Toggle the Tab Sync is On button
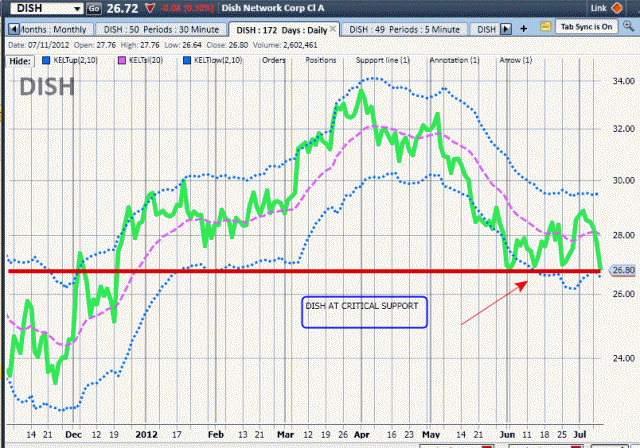Screen dimensions: 640x448 click(x=586, y=27)
